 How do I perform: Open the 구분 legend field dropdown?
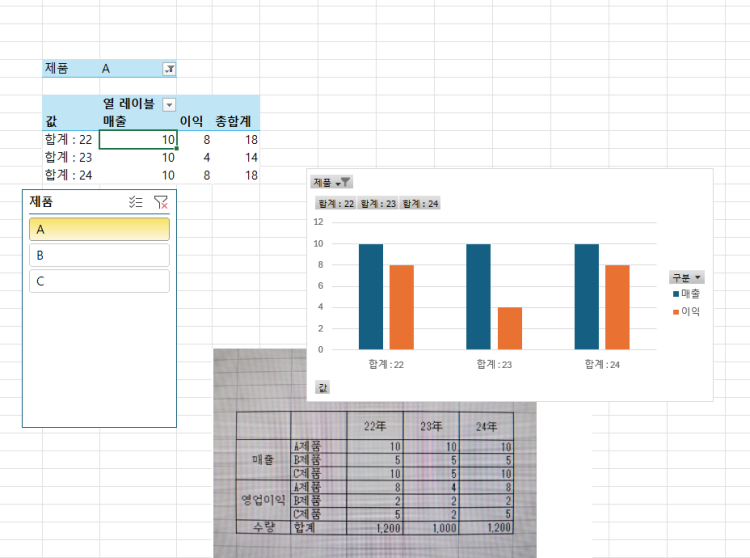(x=686, y=277)
